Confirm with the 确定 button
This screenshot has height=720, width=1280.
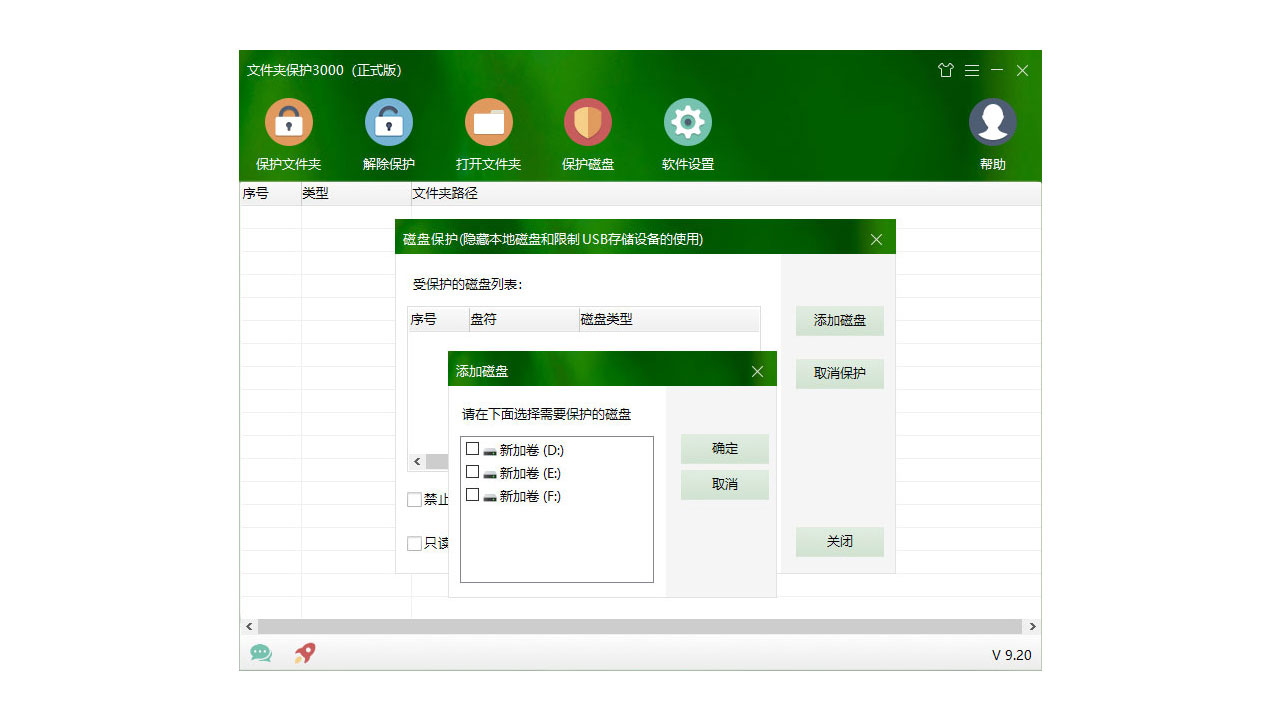(x=724, y=448)
